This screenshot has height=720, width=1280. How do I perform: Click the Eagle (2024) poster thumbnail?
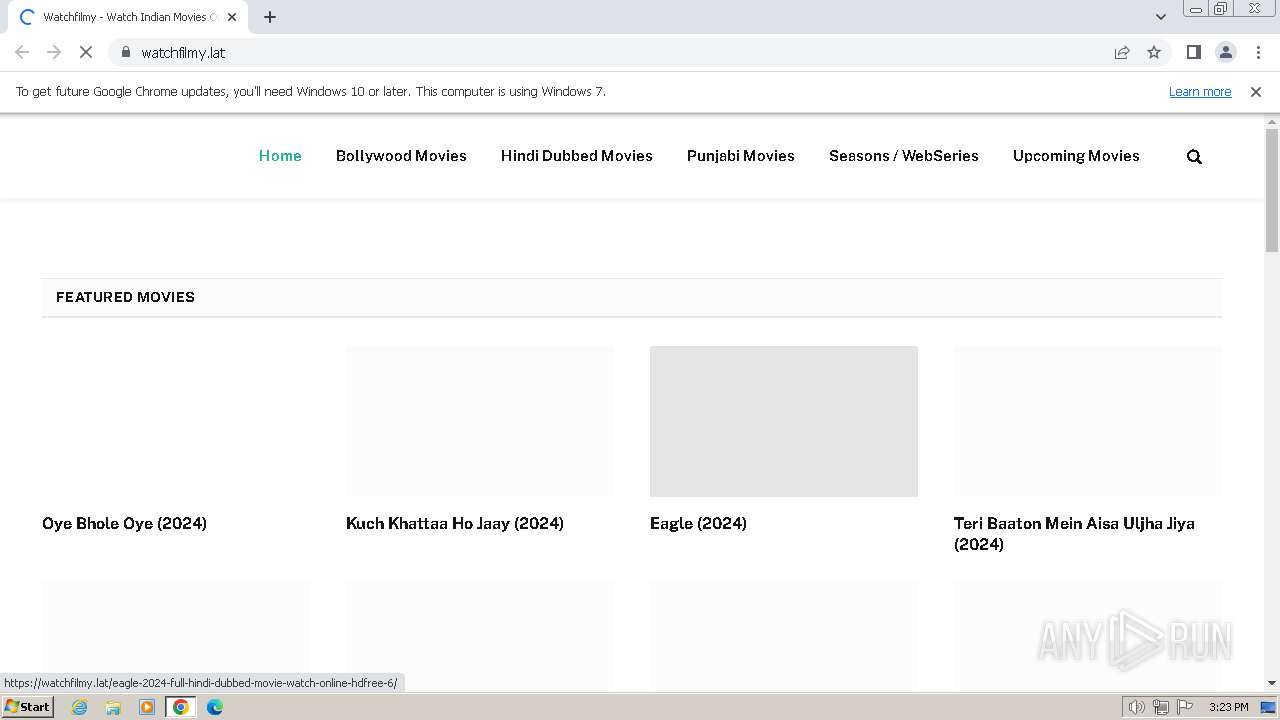click(784, 421)
